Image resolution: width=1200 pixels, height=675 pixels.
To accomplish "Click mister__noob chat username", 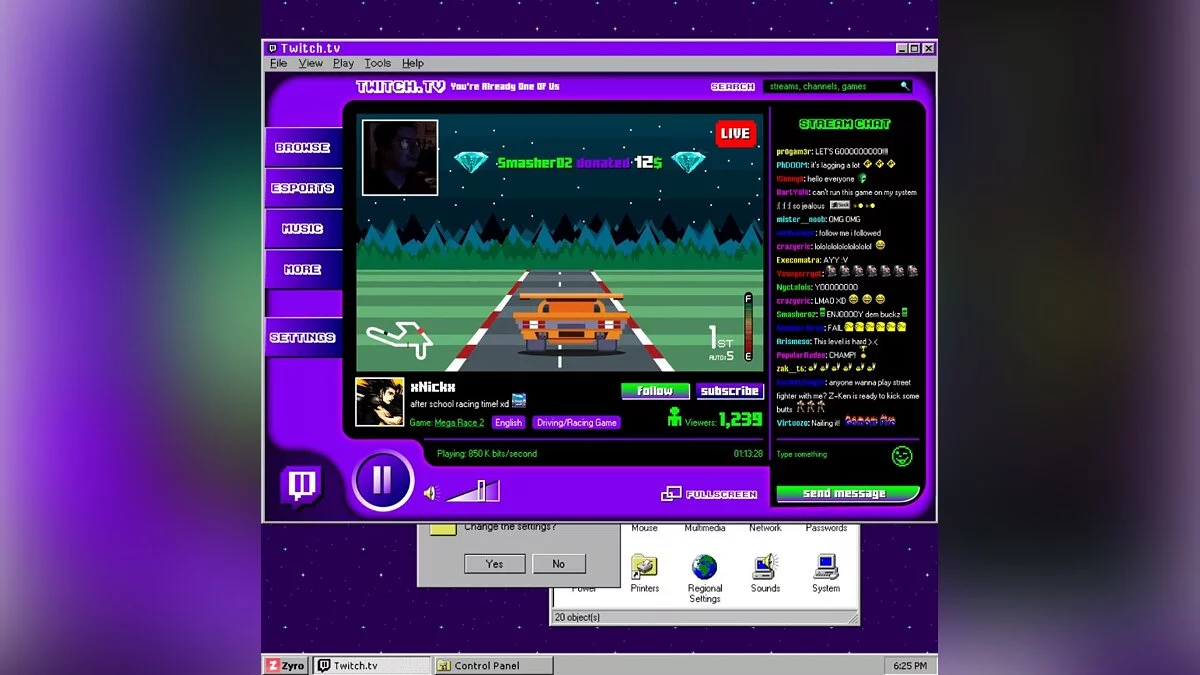I will (x=801, y=219).
